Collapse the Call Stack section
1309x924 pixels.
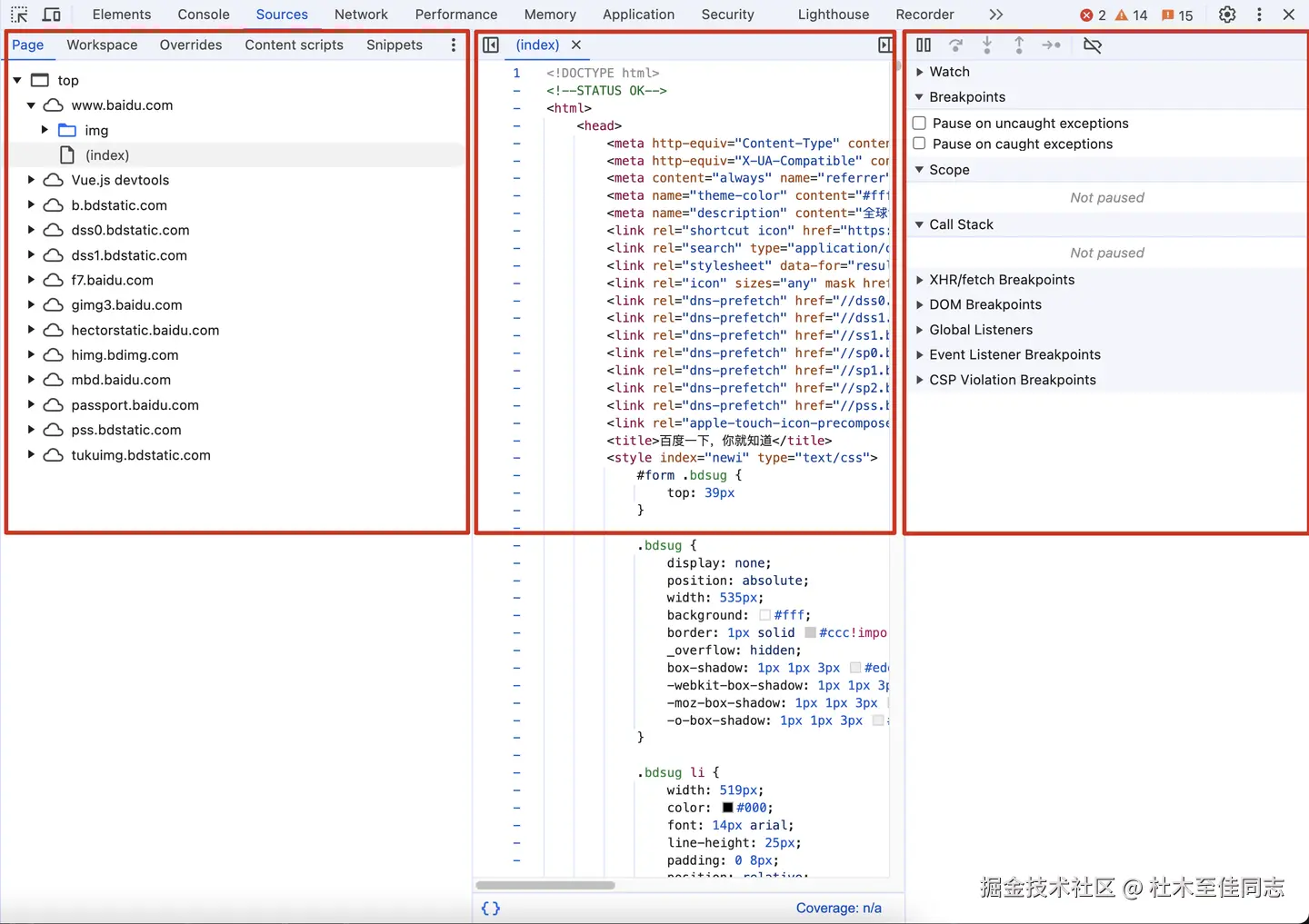pyautogui.click(x=919, y=224)
